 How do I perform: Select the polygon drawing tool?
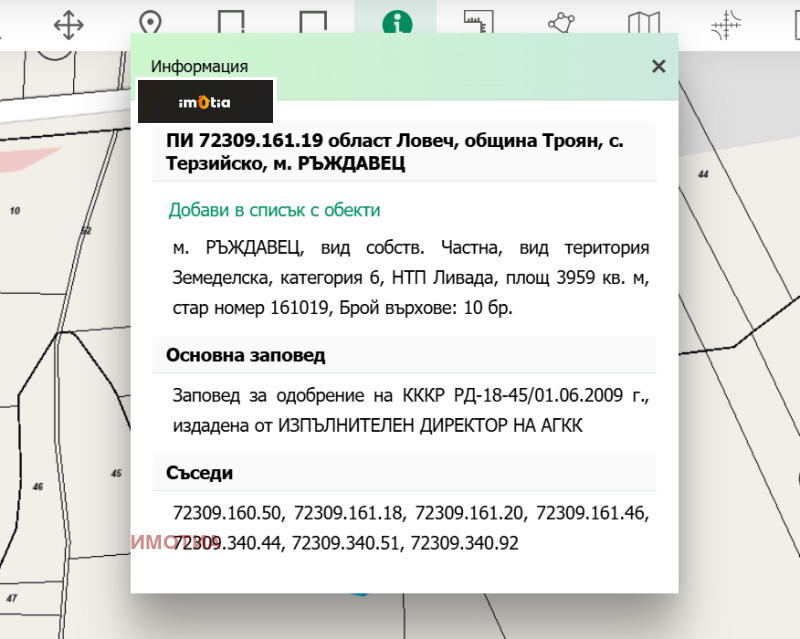tap(561, 24)
